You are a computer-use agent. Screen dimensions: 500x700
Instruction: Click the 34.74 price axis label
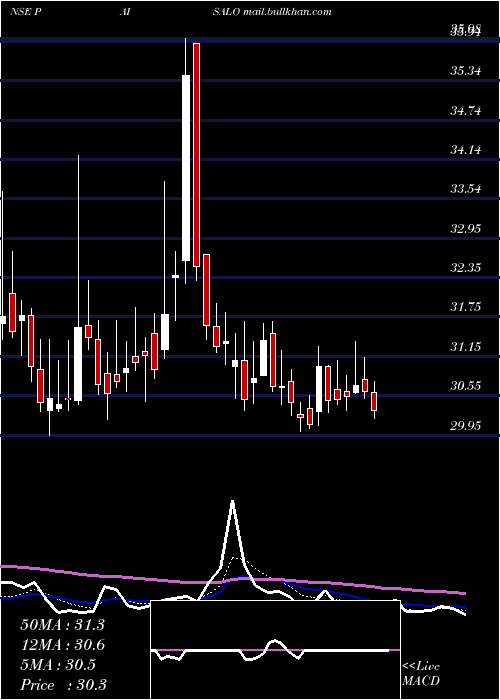point(466,110)
